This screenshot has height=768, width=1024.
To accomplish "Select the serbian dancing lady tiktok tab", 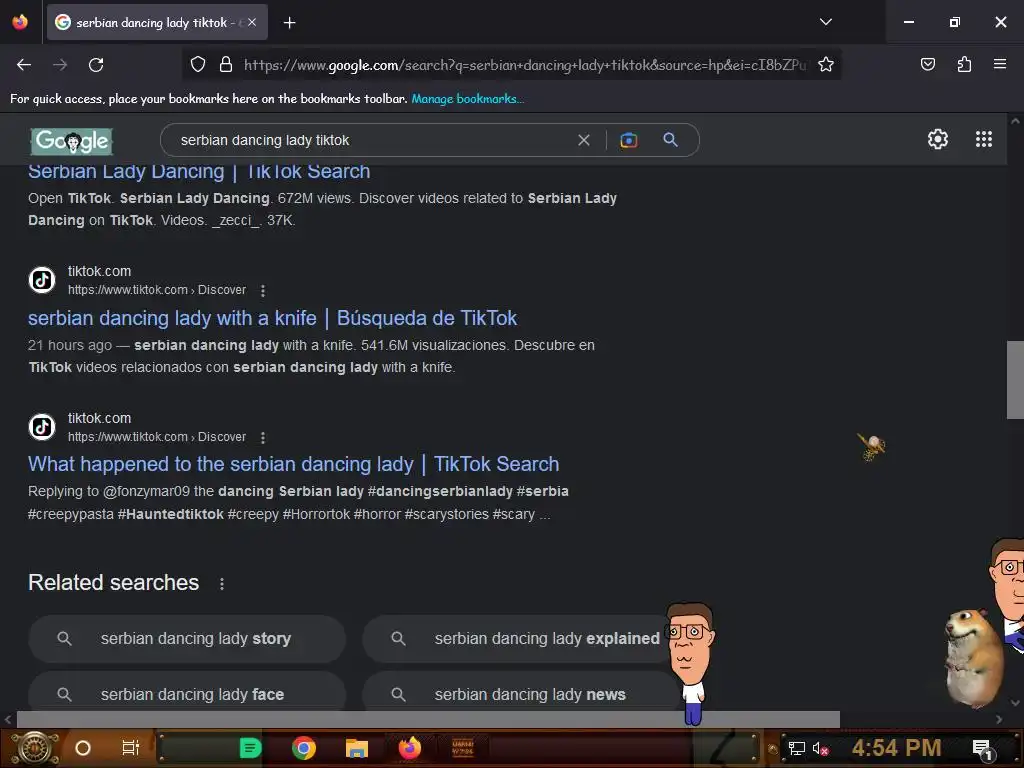I will tap(157, 22).
